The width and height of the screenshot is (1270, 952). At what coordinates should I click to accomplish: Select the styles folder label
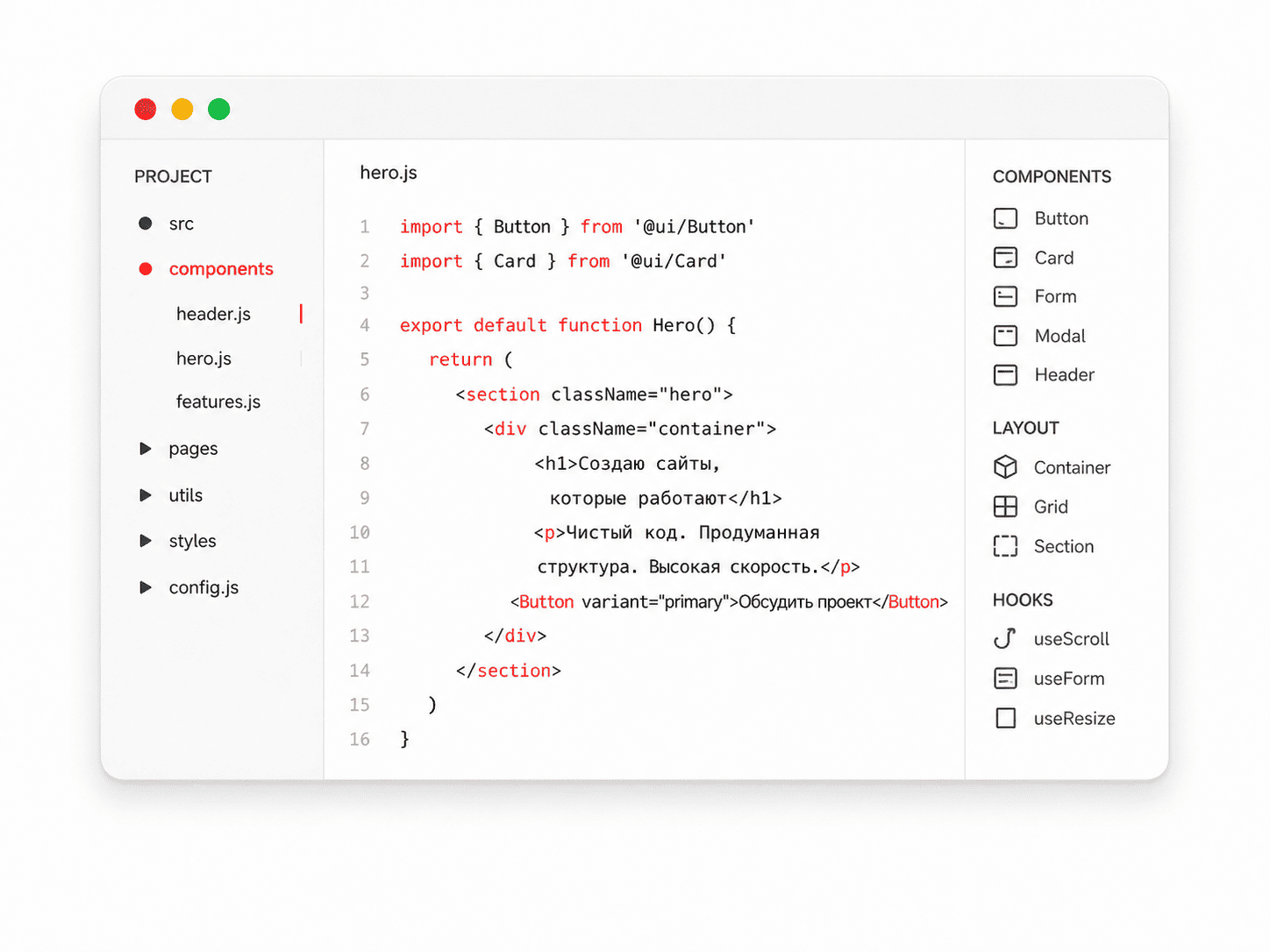tap(192, 541)
